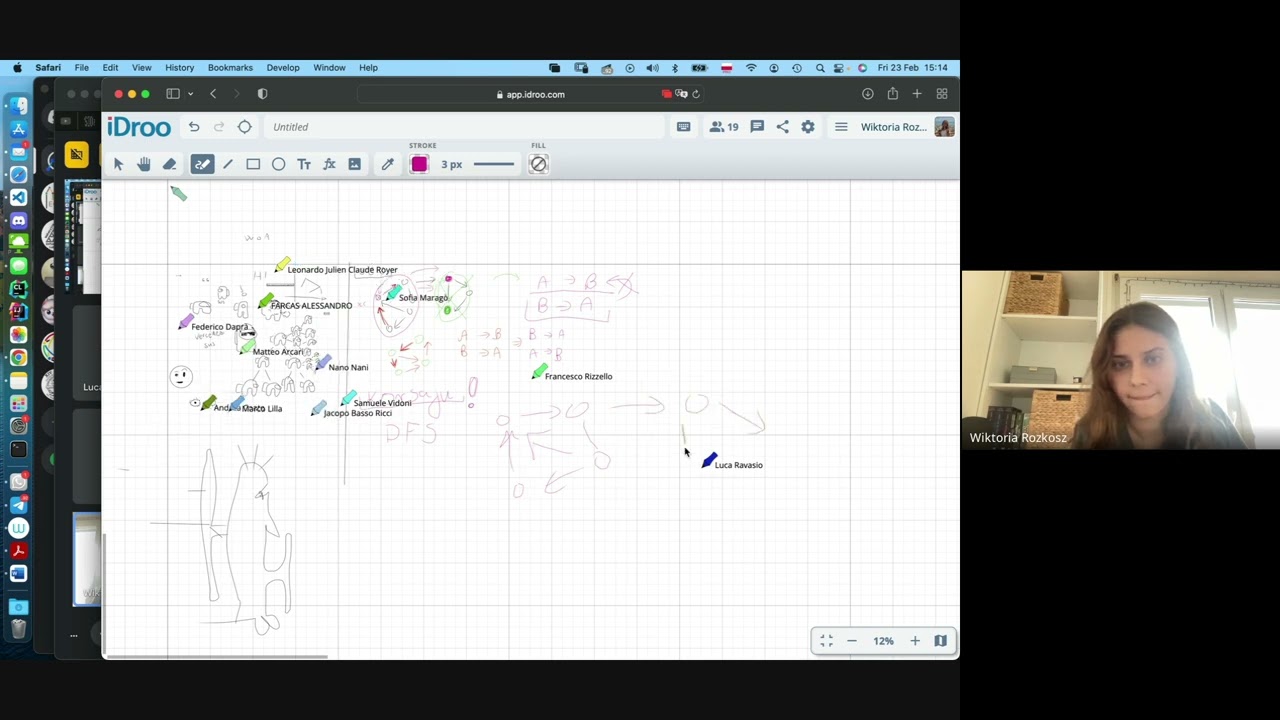Click Fri 23 Feb 15:14 clock

pyautogui.click(x=912, y=68)
